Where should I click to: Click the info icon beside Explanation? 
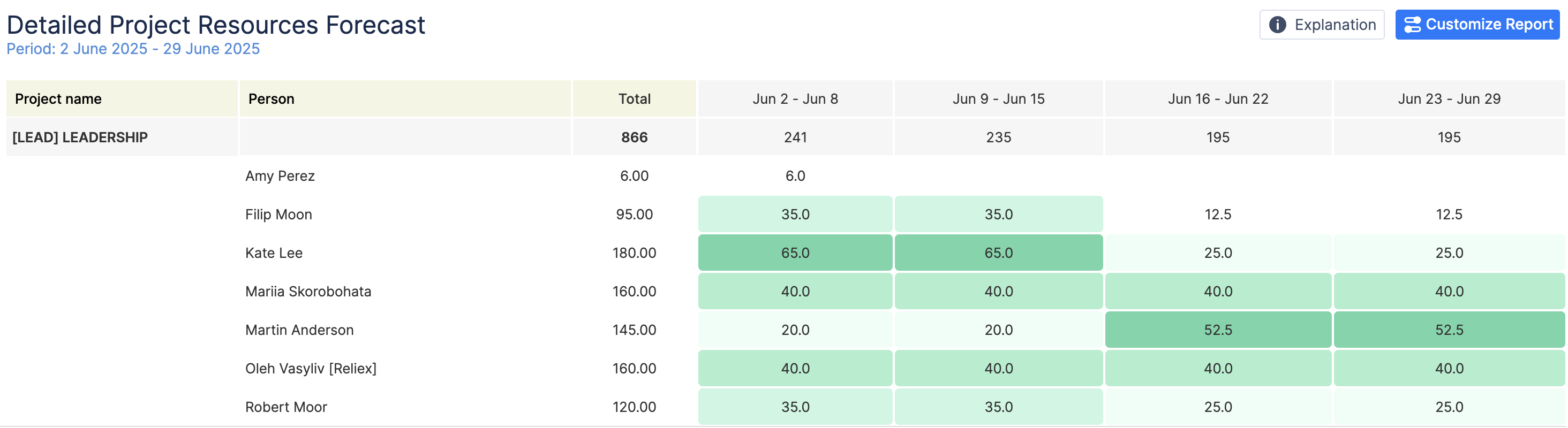(x=1277, y=25)
